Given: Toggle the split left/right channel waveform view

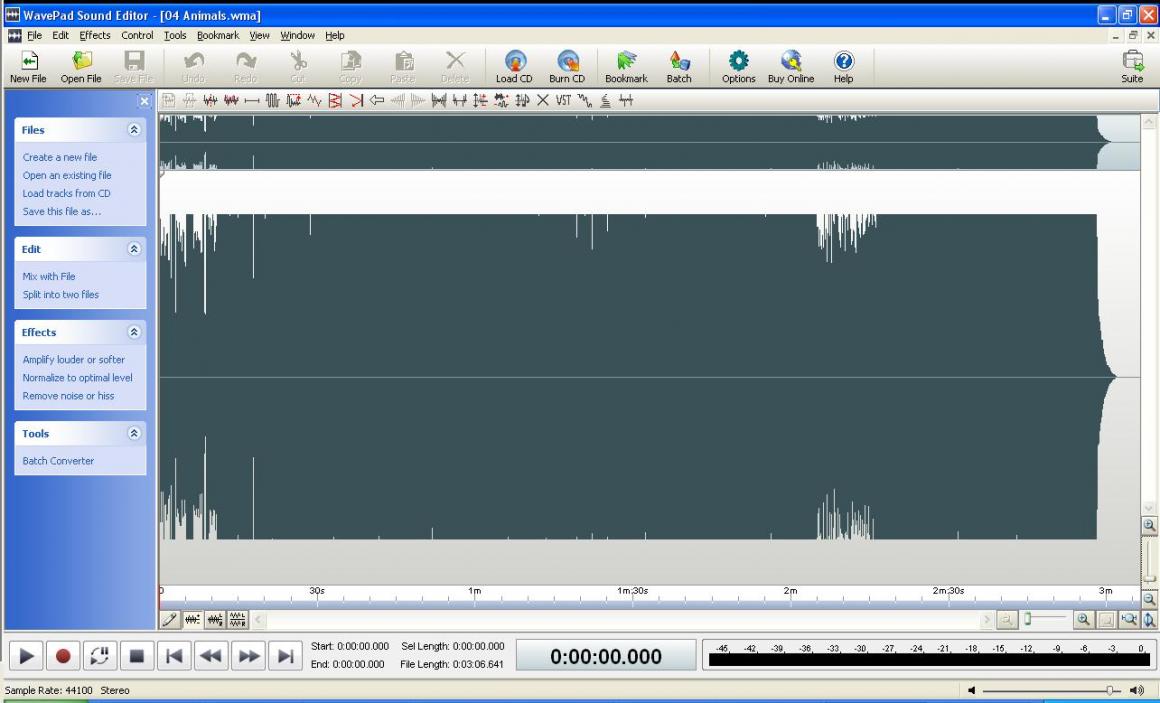Looking at the screenshot, I should (237, 620).
